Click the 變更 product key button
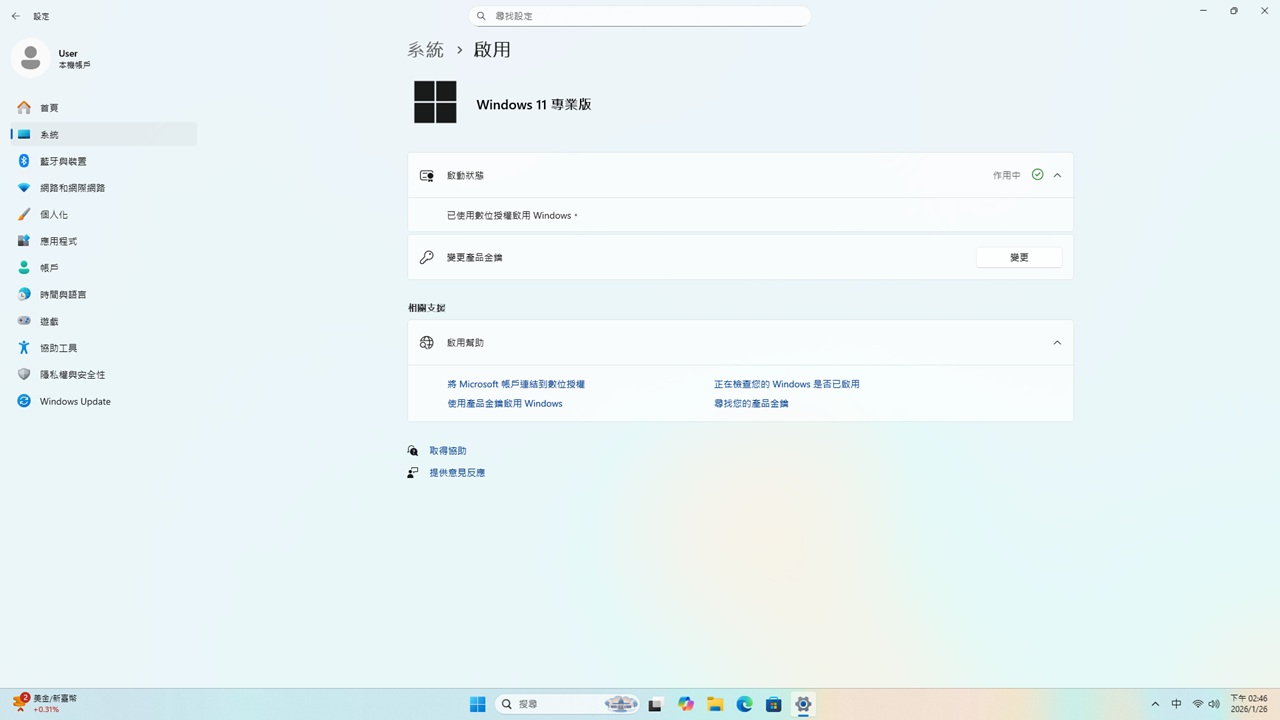The width and height of the screenshot is (1280, 720). click(1019, 258)
